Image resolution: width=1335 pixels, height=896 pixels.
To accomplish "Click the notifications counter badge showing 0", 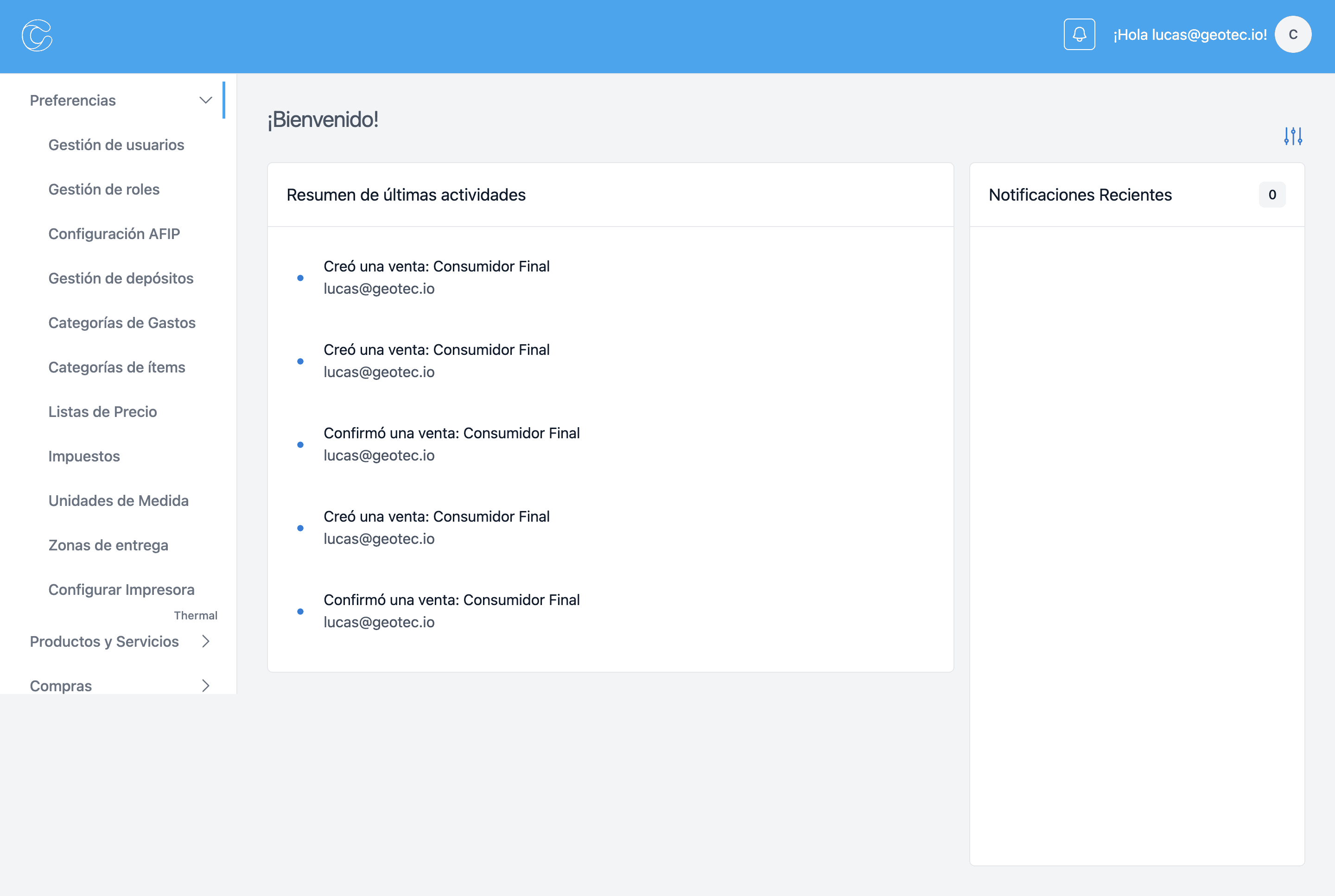I will coord(1272,195).
